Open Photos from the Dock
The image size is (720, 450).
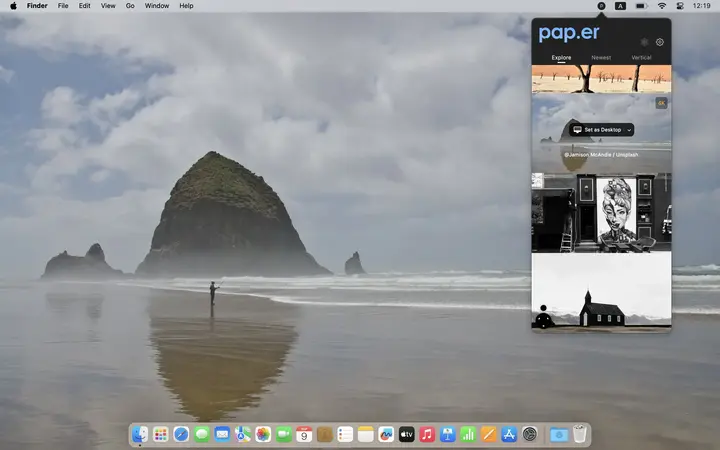(x=263, y=434)
